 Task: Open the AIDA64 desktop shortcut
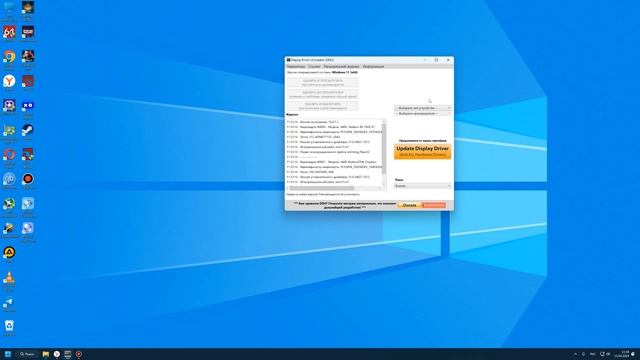(x=9, y=32)
